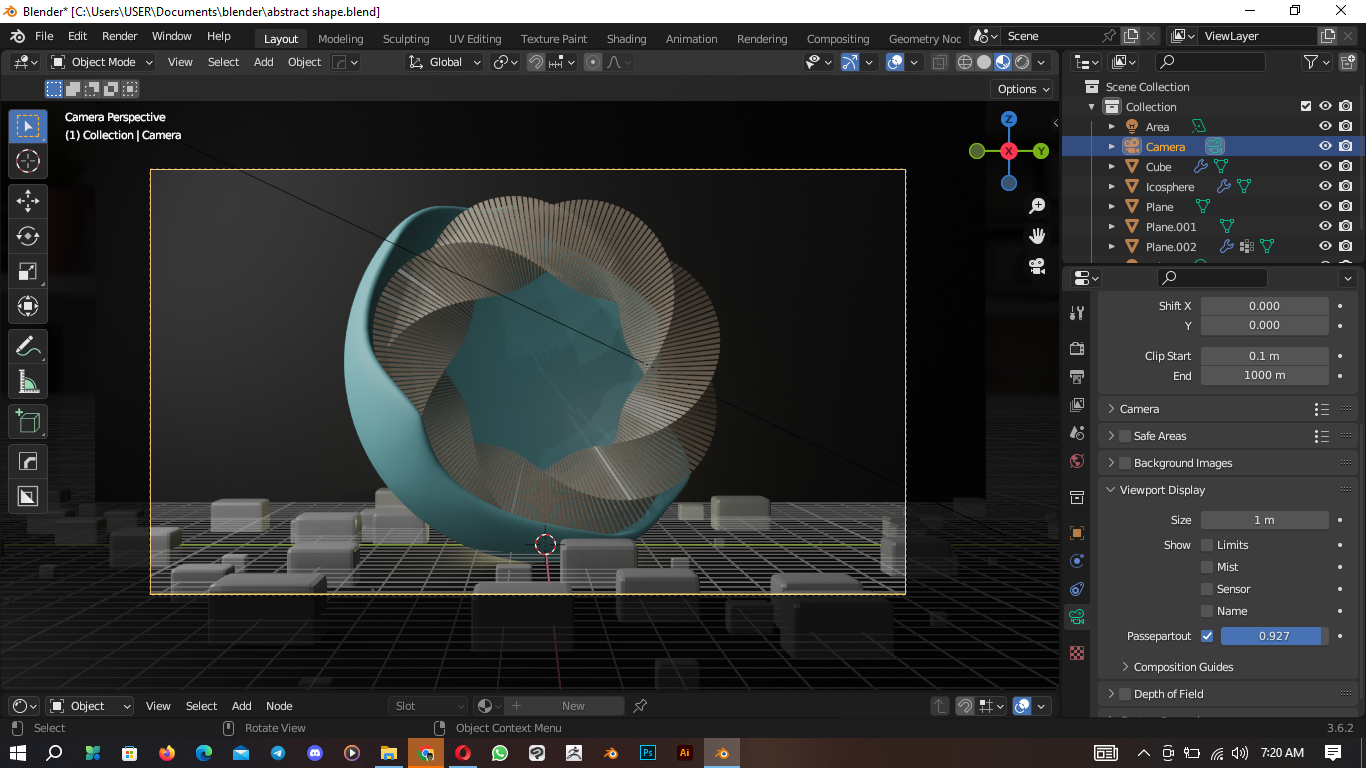This screenshot has height=768, width=1366.
Task: Open the viewport Add menu
Action: tap(264, 62)
